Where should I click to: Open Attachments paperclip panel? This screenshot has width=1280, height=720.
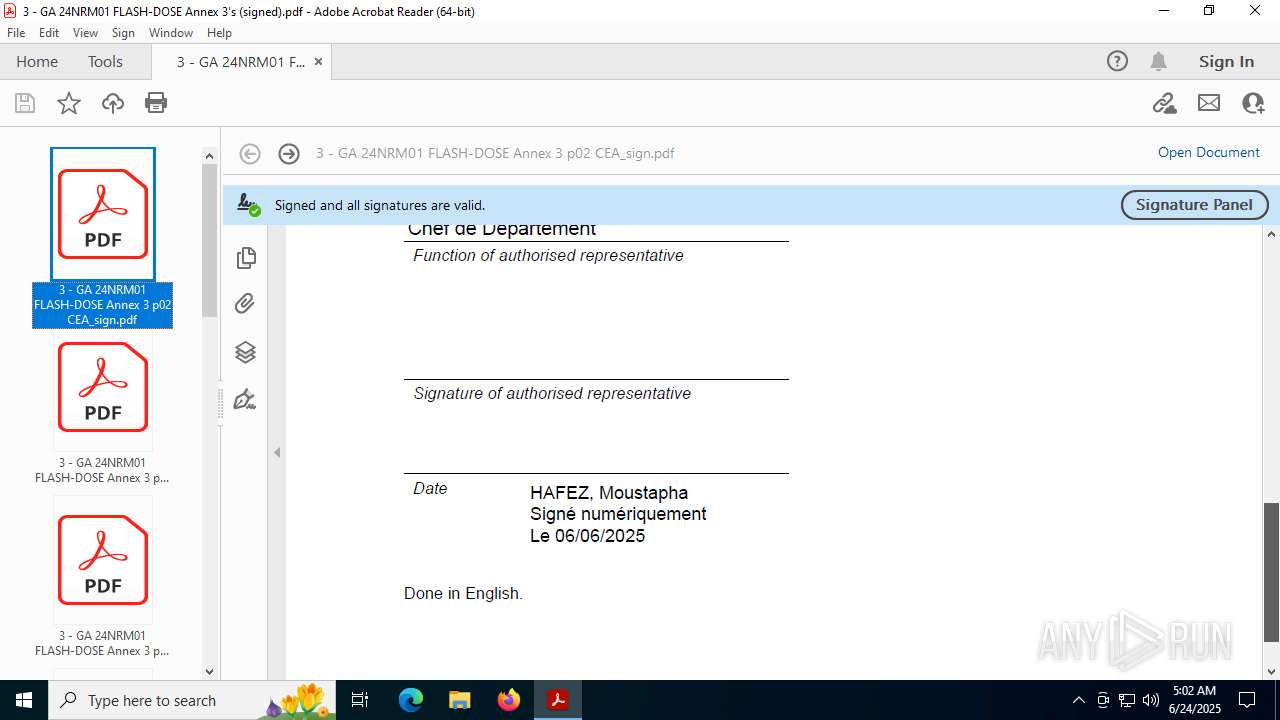click(245, 304)
